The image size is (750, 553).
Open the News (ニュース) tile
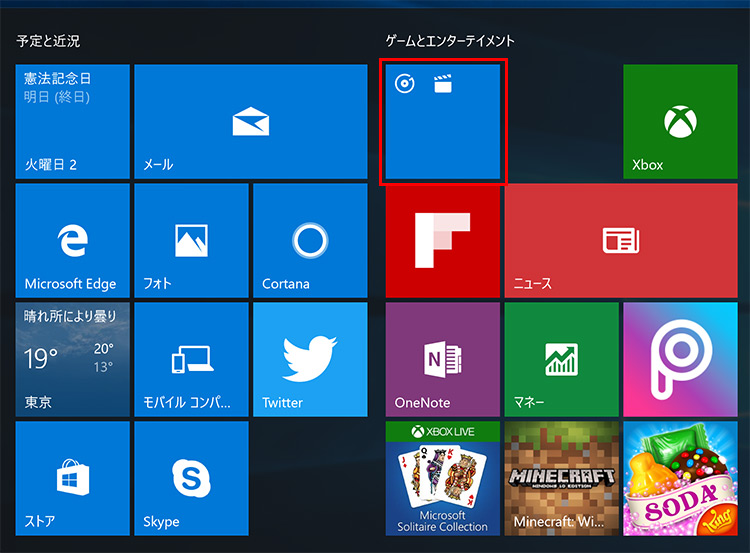[620, 240]
